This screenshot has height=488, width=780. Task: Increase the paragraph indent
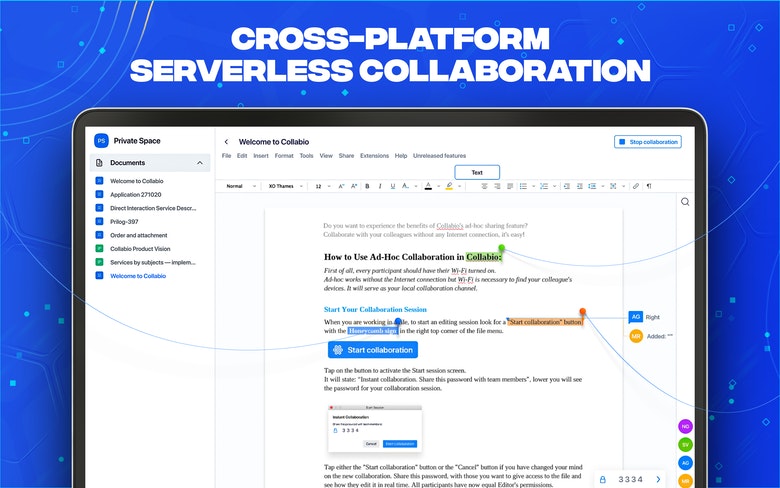[580, 186]
